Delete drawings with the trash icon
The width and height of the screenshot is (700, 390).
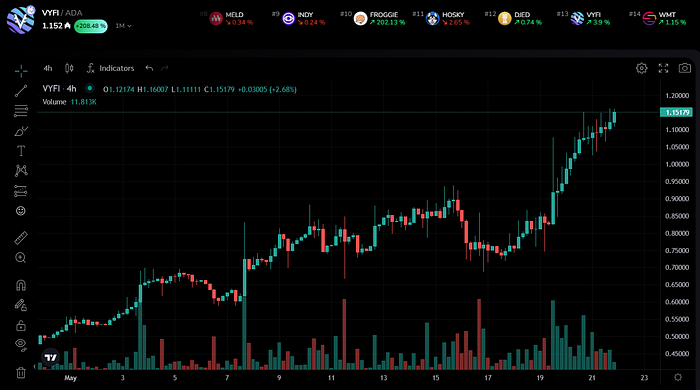click(21, 372)
